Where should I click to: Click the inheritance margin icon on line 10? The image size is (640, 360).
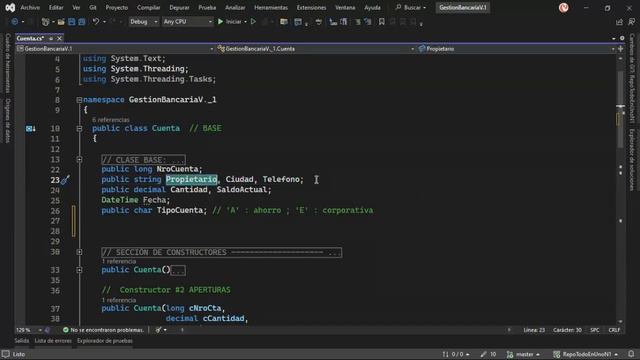(31, 129)
